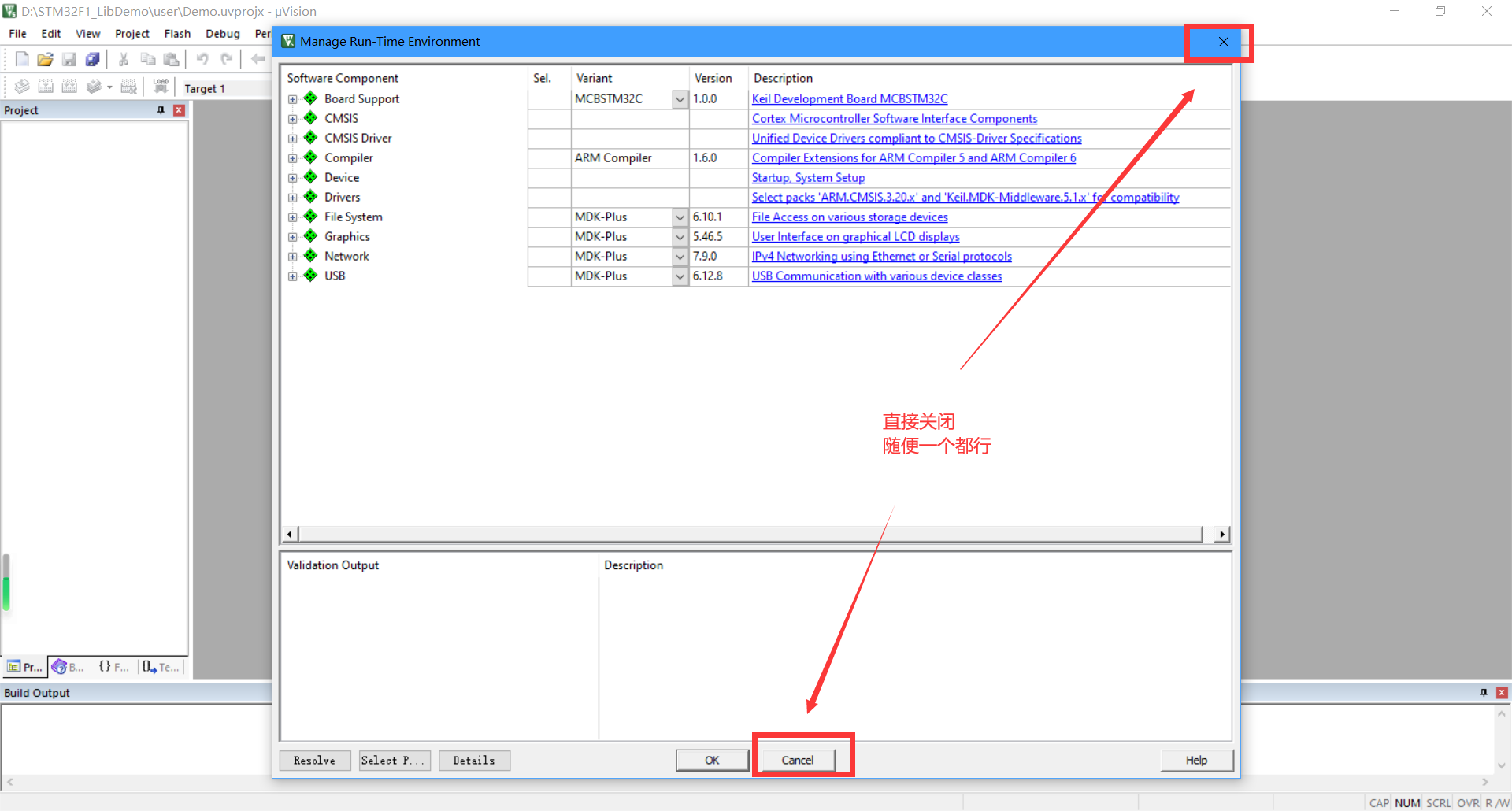This screenshot has width=1512, height=811.
Task: Open the Network MDK-Plus variant dropdown
Action: 680,257
